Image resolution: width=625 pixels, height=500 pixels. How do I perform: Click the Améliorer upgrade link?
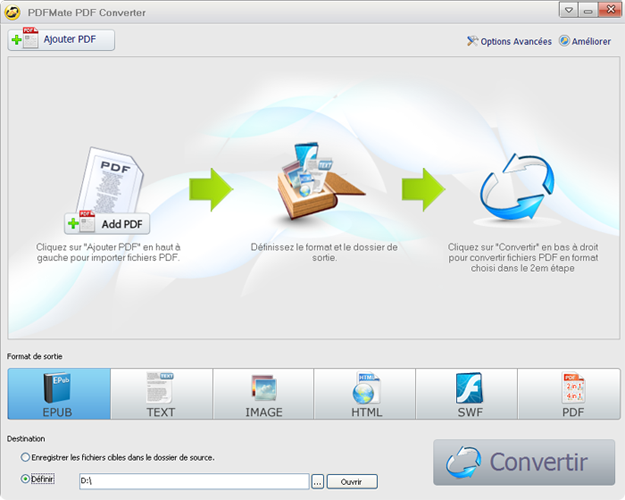point(585,41)
